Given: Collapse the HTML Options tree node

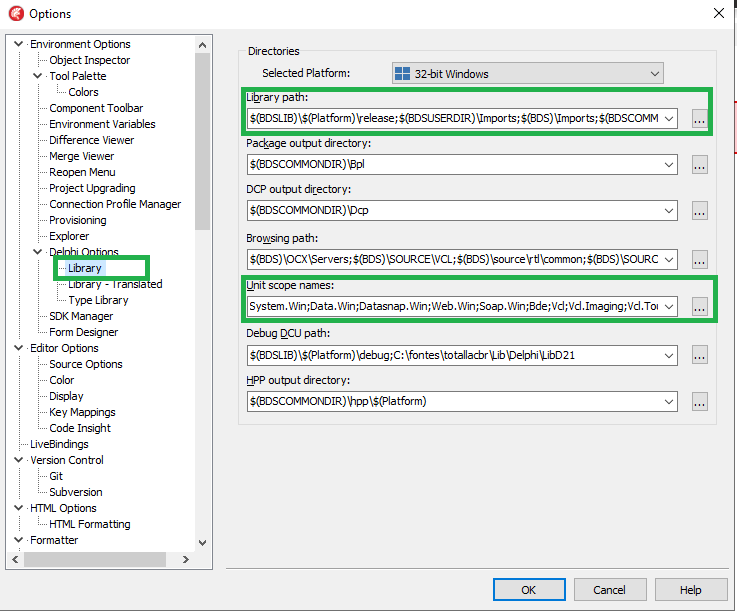Looking at the screenshot, I should tap(18, 508).
